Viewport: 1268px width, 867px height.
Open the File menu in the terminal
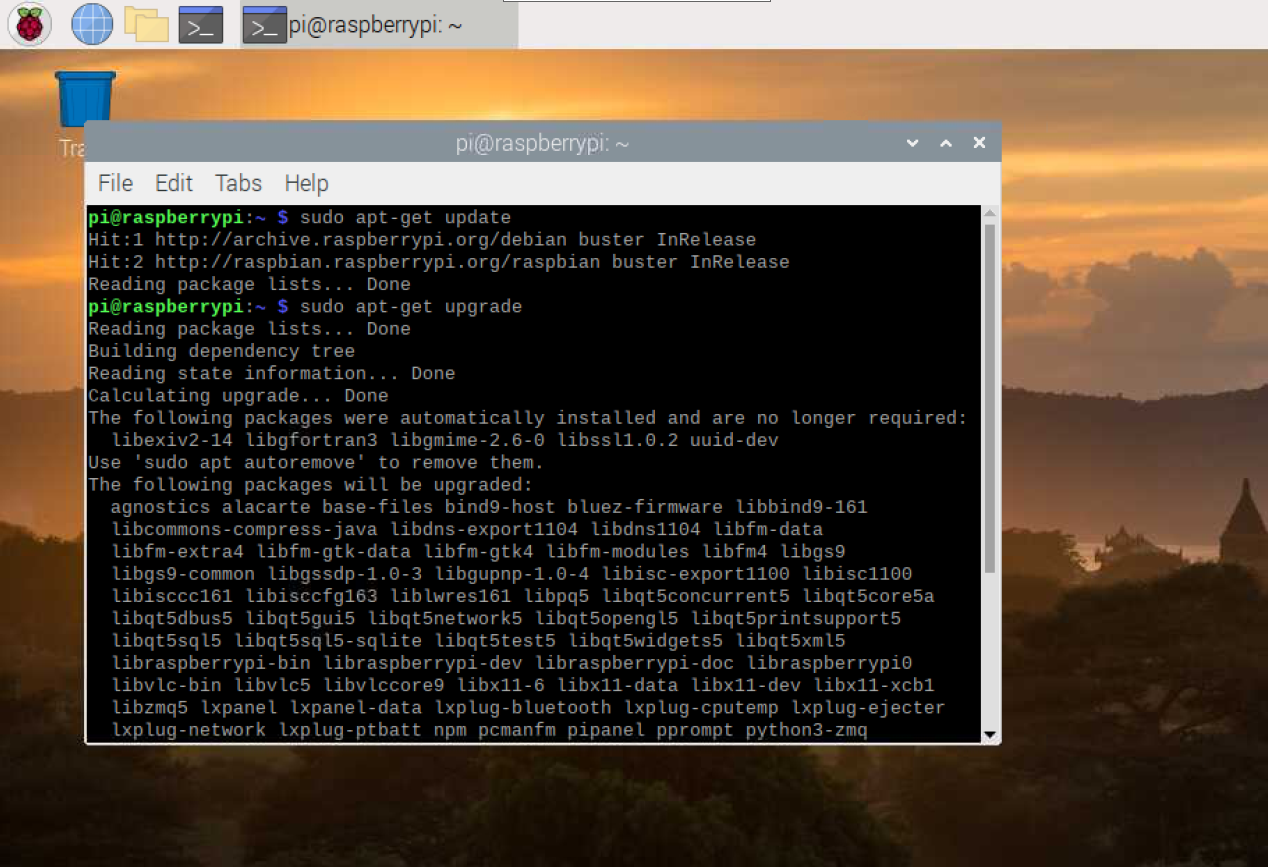click(x=115, y=183)
